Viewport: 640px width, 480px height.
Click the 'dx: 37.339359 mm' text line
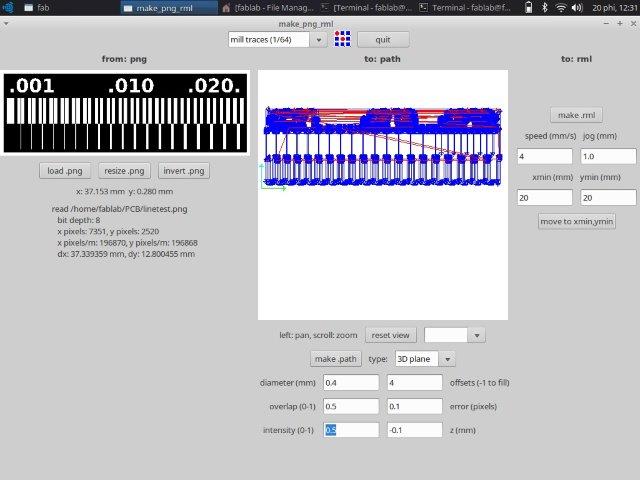click(x=126, y=254)
